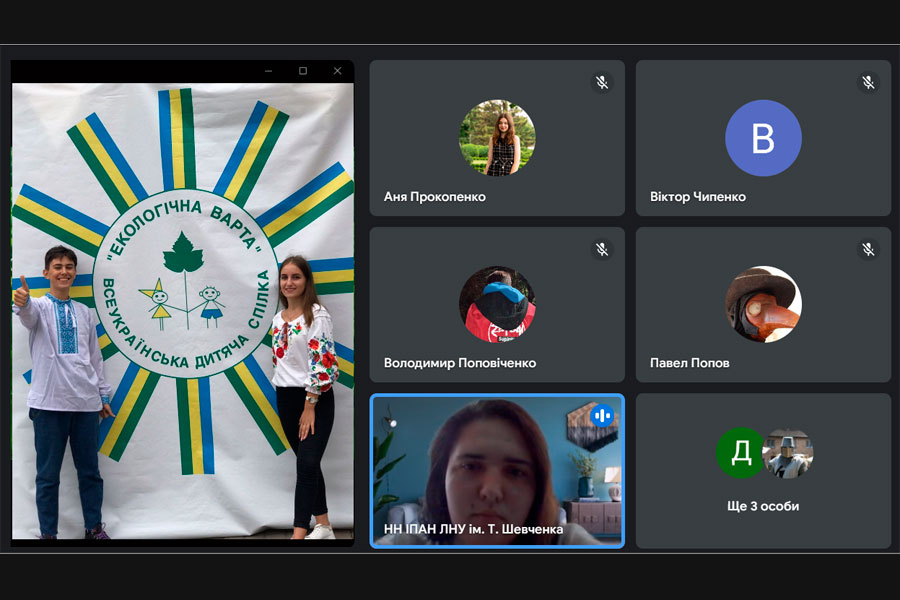Maximize the shared presentation window
The width and height of the screenshot is (900, 600).
tap(303, 71)
